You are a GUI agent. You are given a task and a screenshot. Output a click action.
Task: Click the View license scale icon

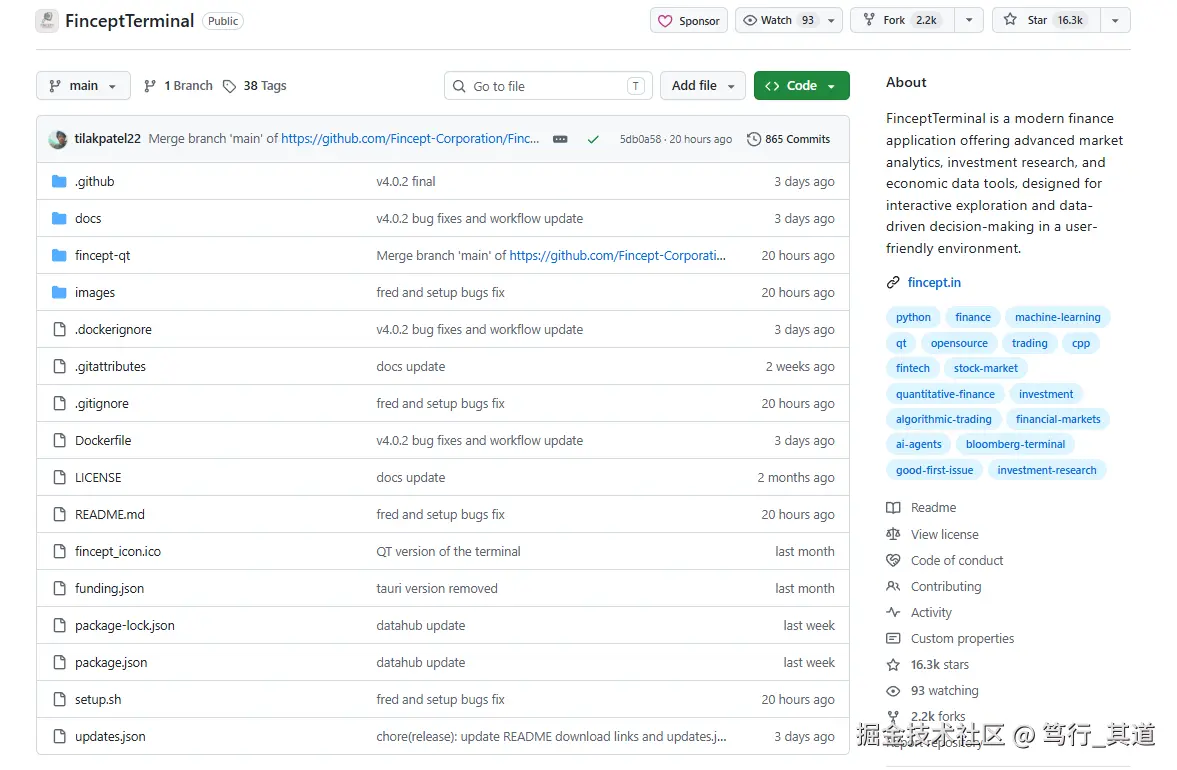[893, 534]
